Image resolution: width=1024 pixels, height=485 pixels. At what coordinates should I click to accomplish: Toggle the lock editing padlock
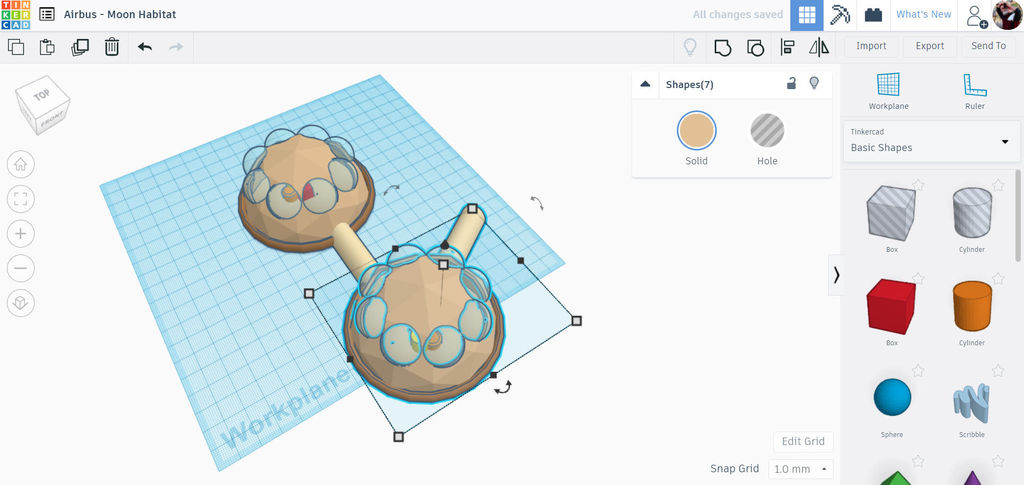[791, 83]
